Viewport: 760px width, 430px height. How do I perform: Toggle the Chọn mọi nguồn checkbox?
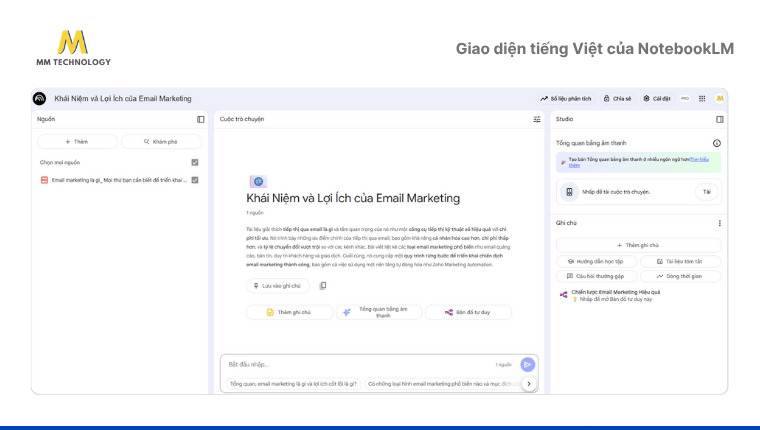195,162
